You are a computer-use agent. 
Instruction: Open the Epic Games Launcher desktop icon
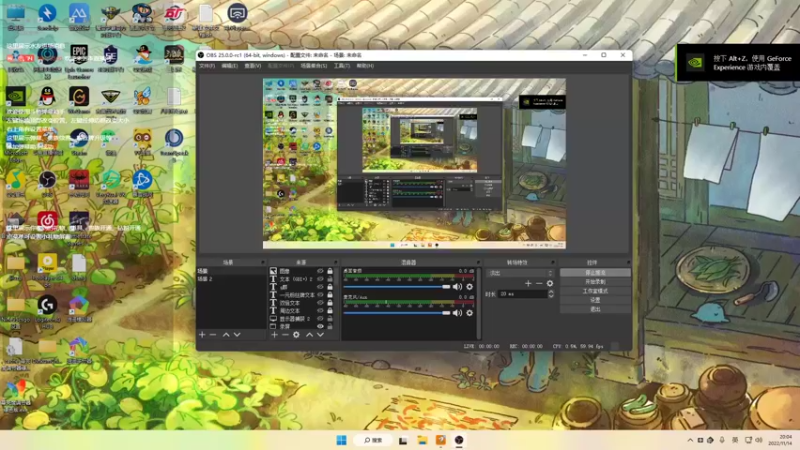[x=79, y=62]
